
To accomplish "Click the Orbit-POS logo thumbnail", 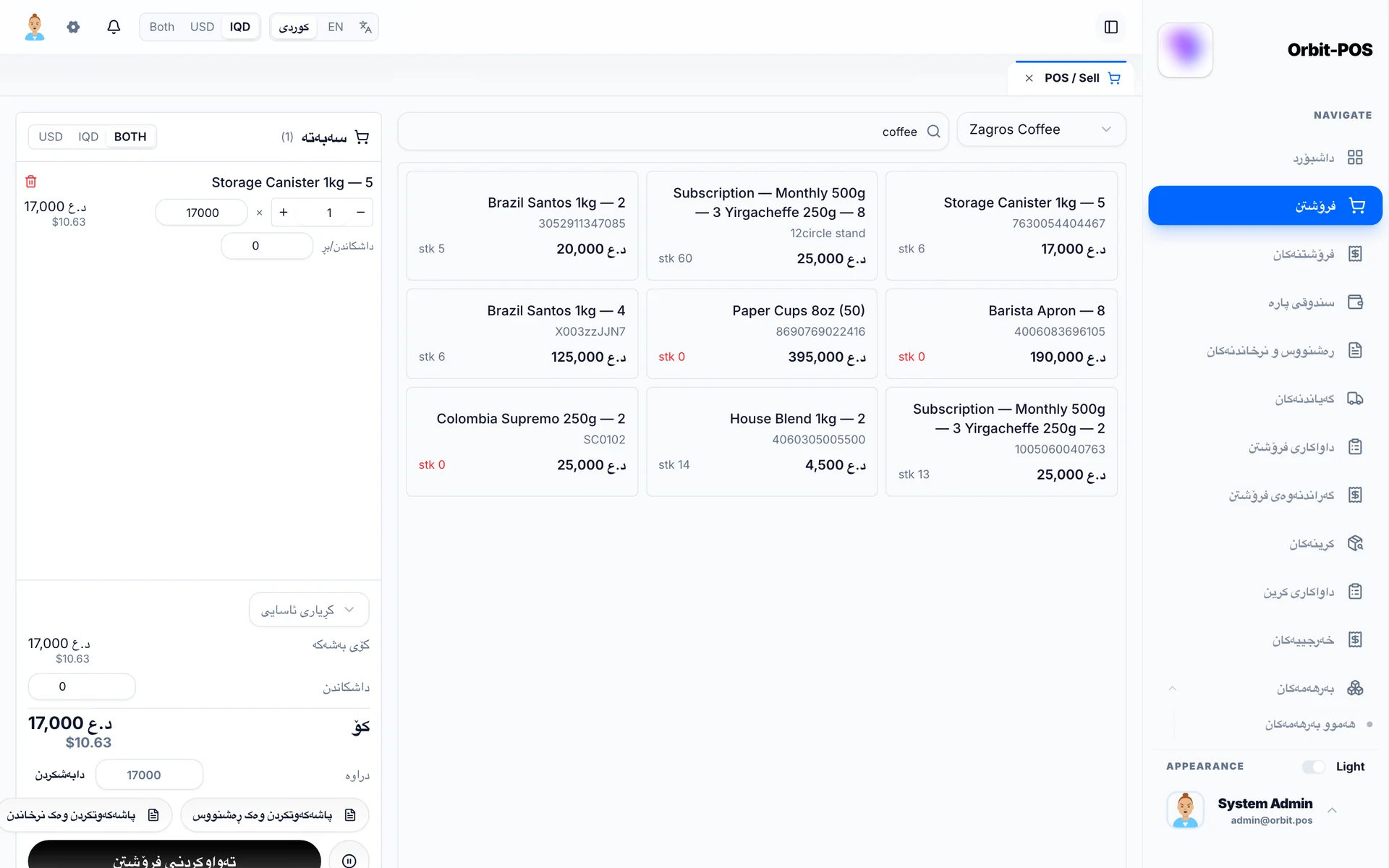I will pos(1185,50).
